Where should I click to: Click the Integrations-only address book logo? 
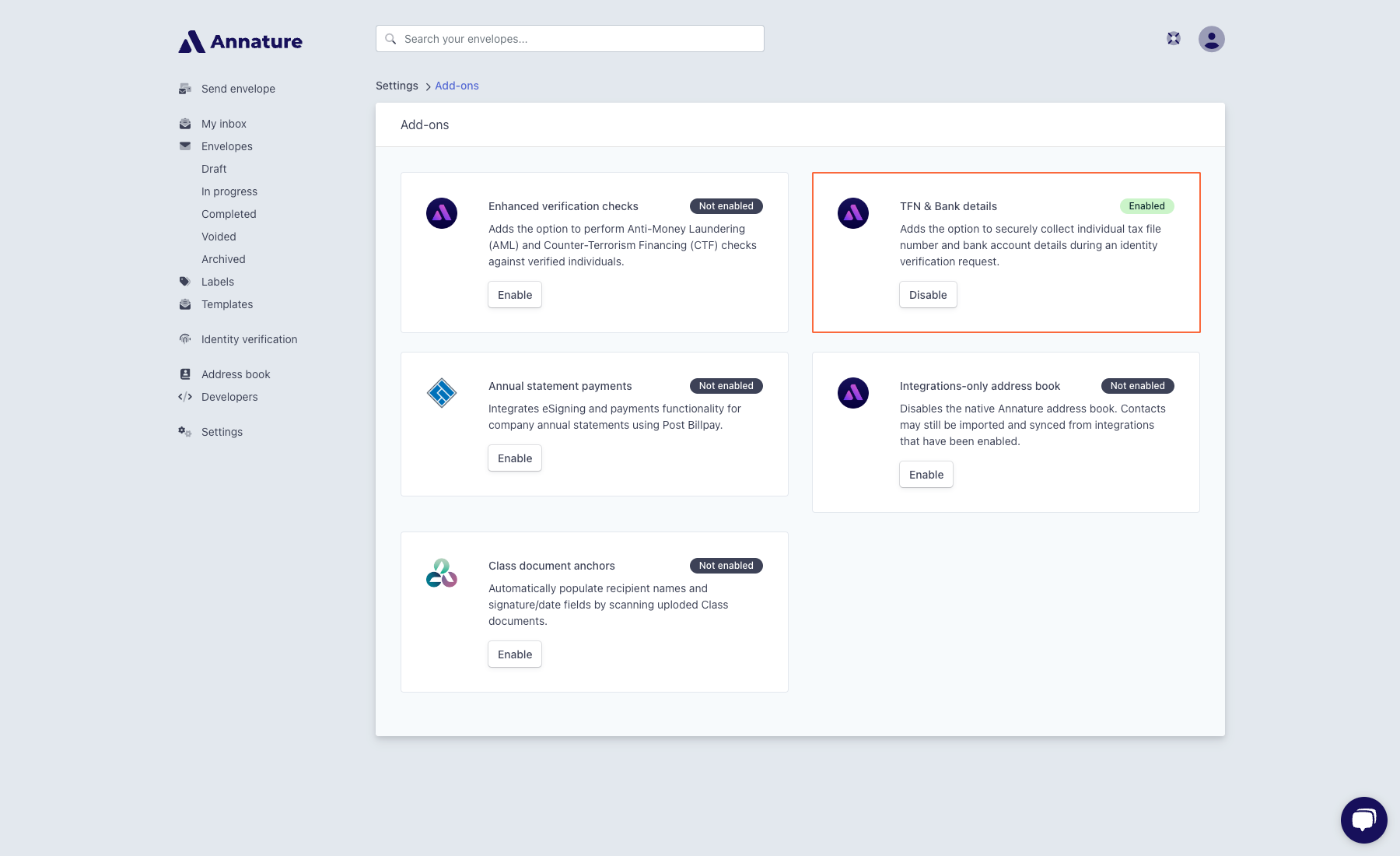coord(853,393)
